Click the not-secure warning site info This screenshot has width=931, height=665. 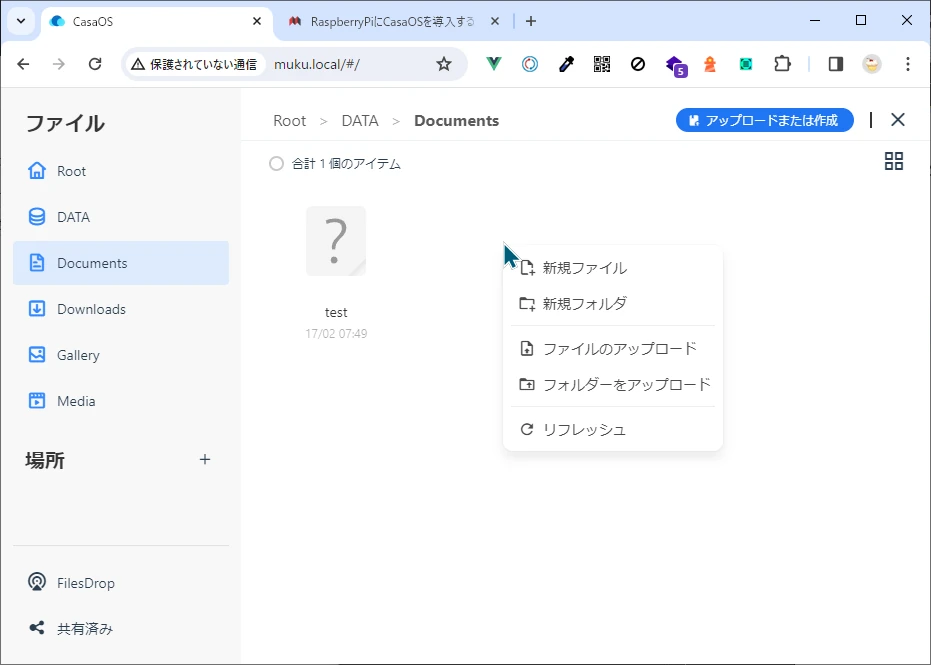pos(194,64)
